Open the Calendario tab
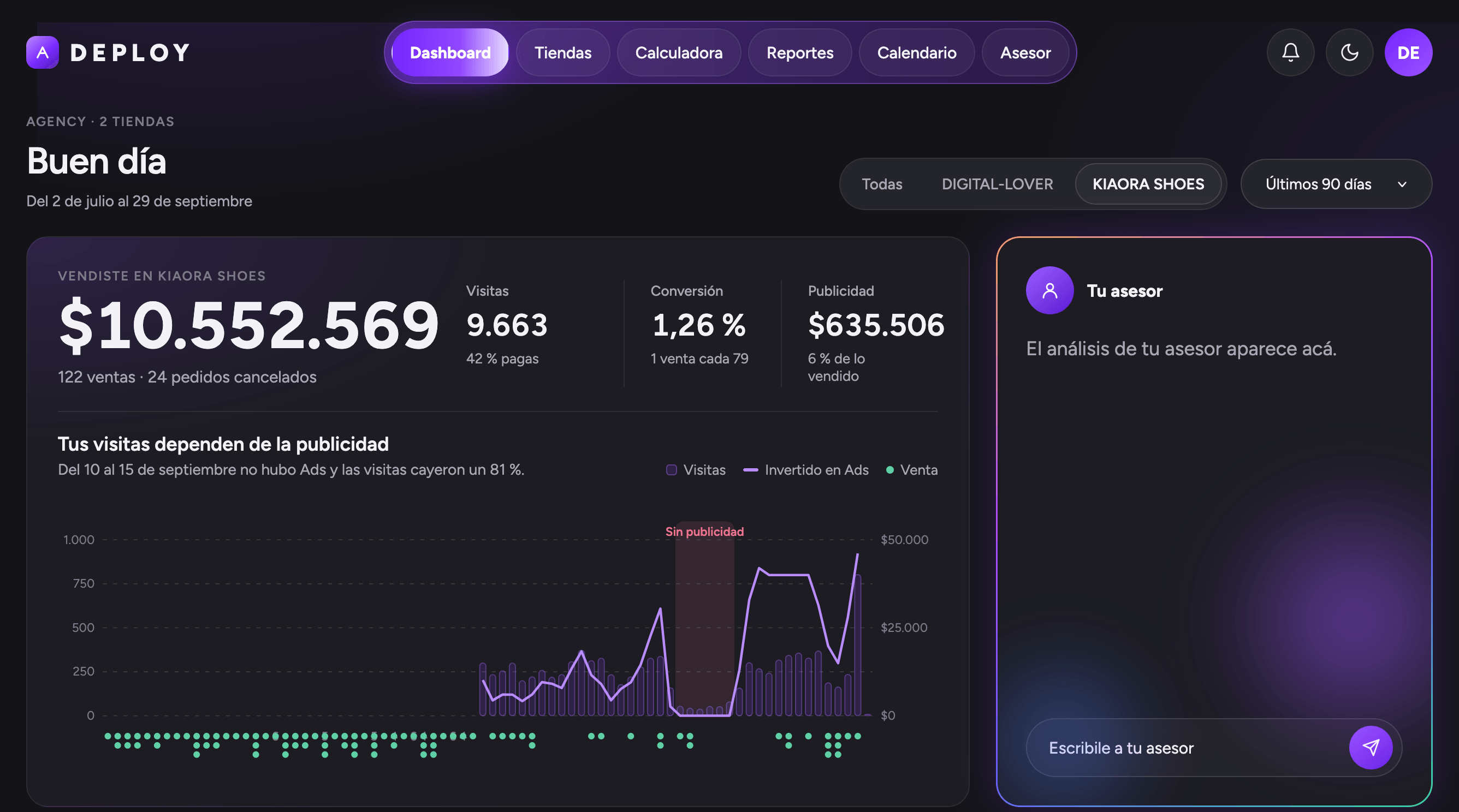The width and height of the screenshot is (1459, 812). pos(916,52)
